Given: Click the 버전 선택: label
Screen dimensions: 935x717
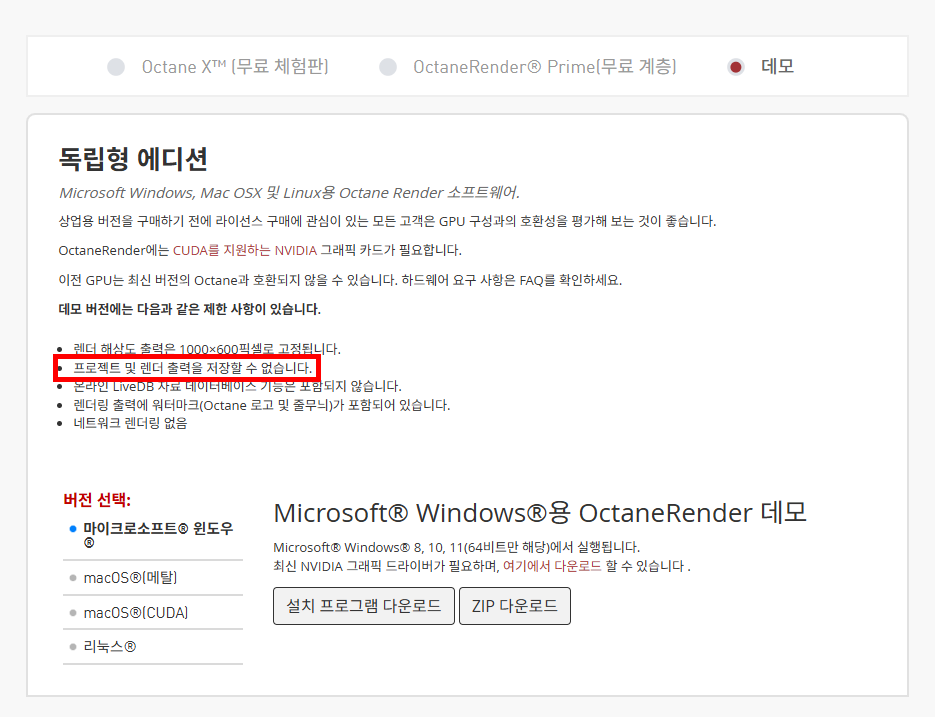Looking at the screenshot, I should click(x=97, y=500).
